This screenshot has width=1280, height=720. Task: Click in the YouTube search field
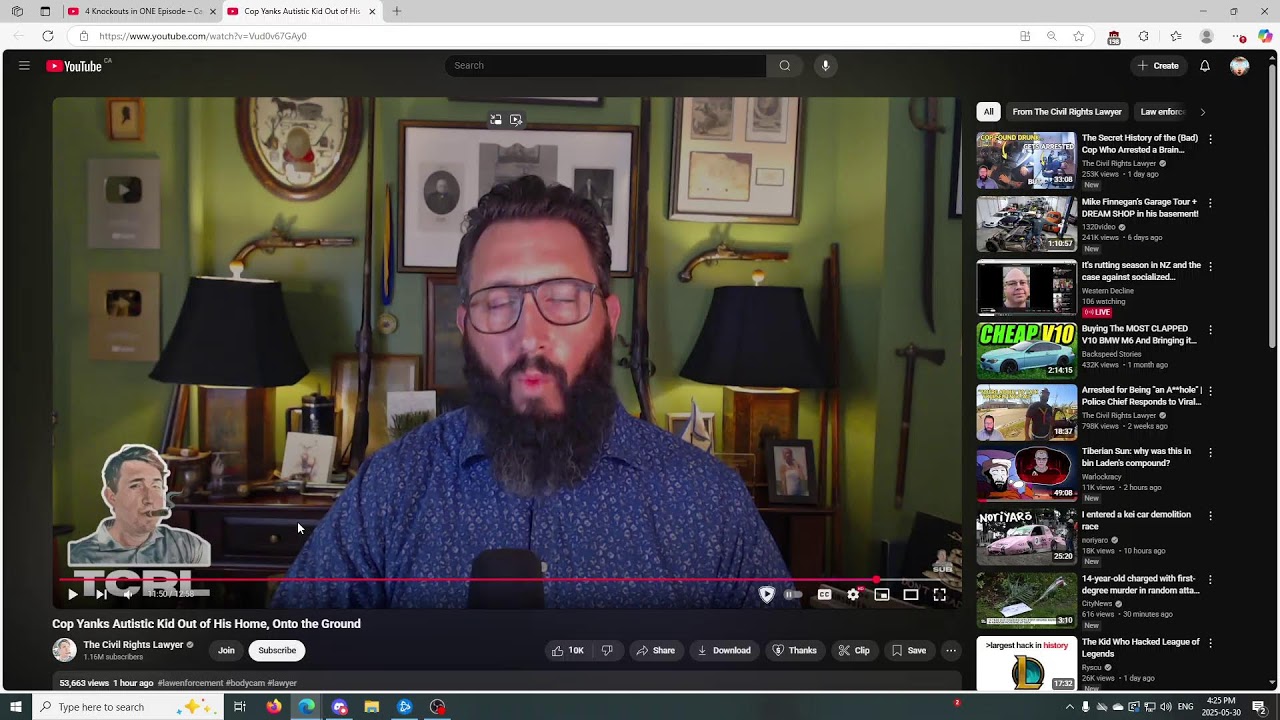605,66
